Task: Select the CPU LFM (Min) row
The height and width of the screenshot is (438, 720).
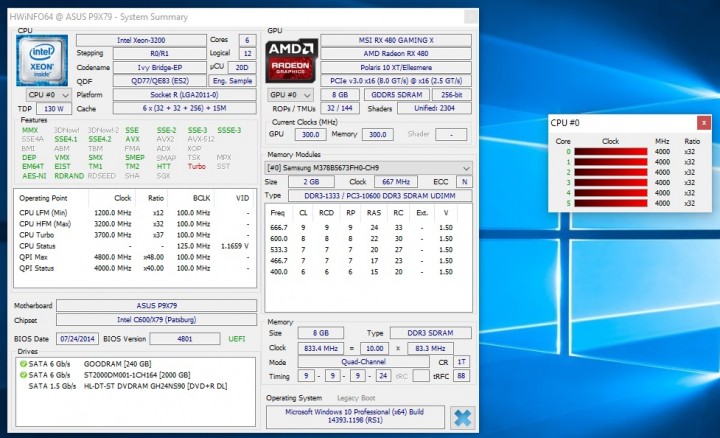Action: pyautogui.click(x=135, y=213)
